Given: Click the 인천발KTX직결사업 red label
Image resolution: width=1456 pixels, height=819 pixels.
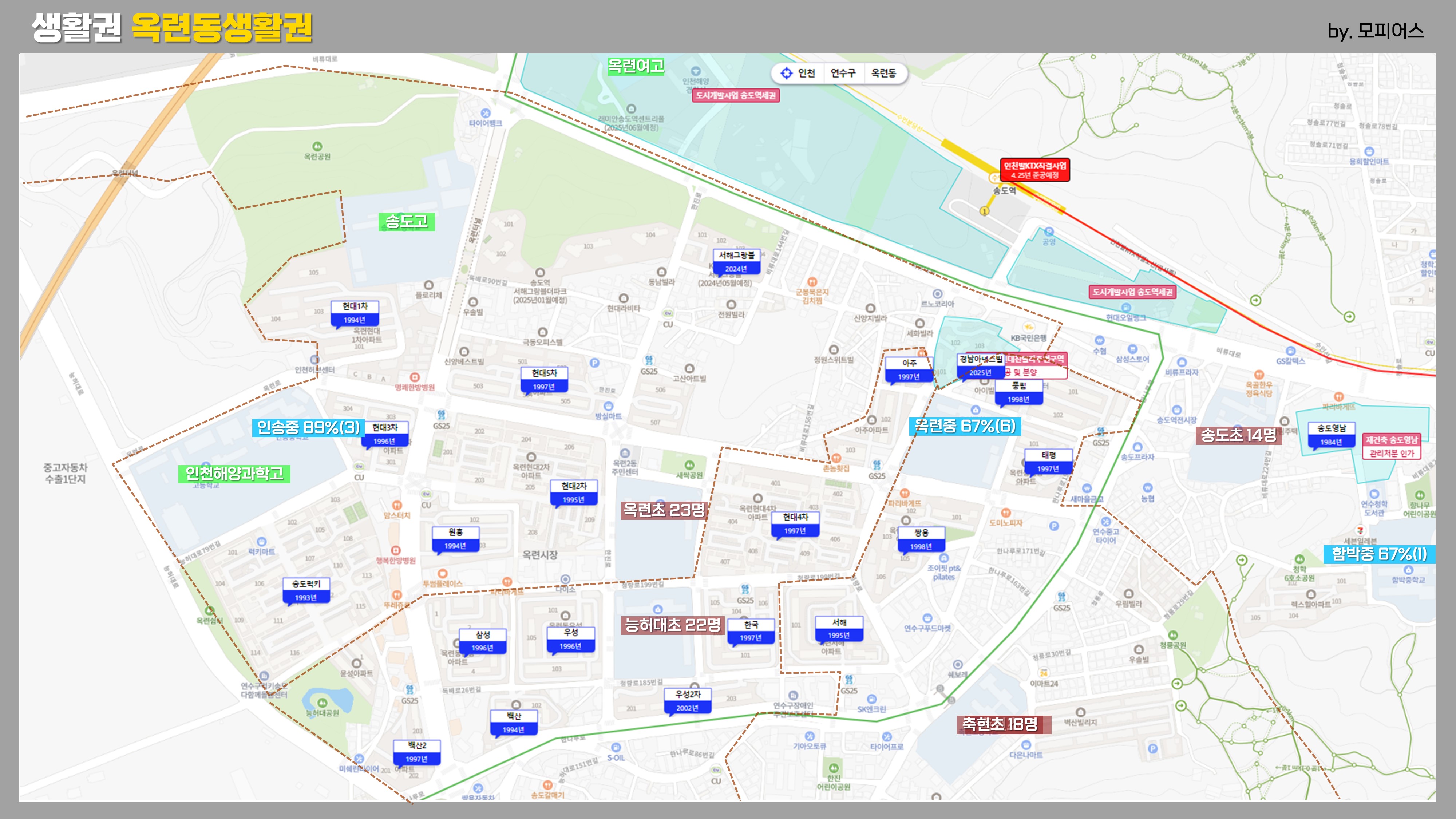Looking at the screenshot, I should point(1034,170).
